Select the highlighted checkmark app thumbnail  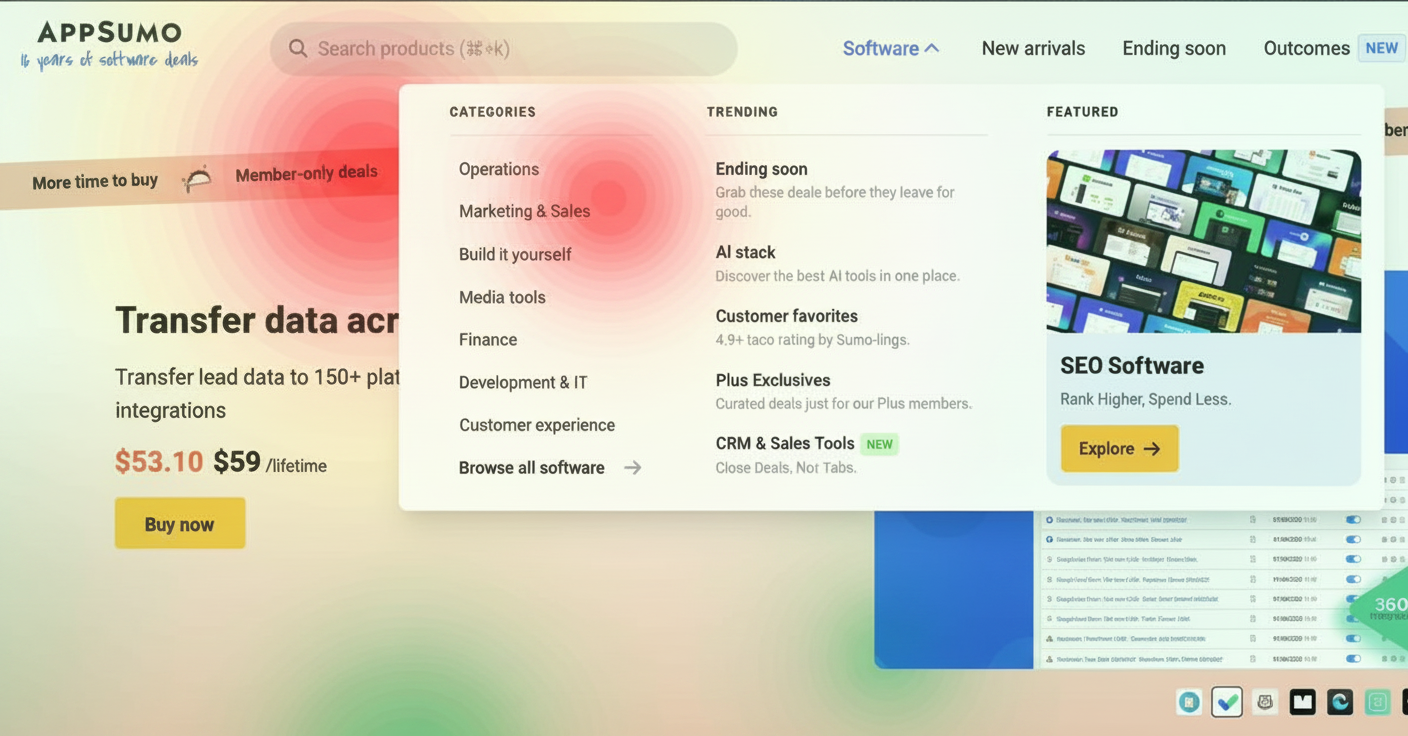[1227, 702]
